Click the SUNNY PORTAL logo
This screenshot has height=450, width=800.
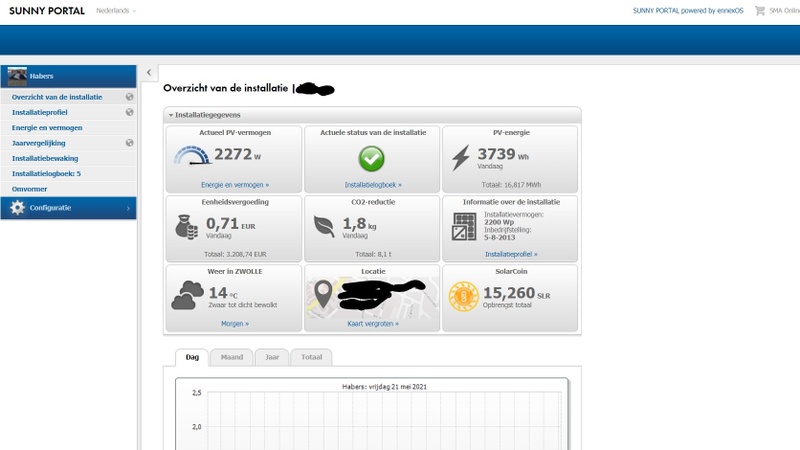click(x=47, y=11)
